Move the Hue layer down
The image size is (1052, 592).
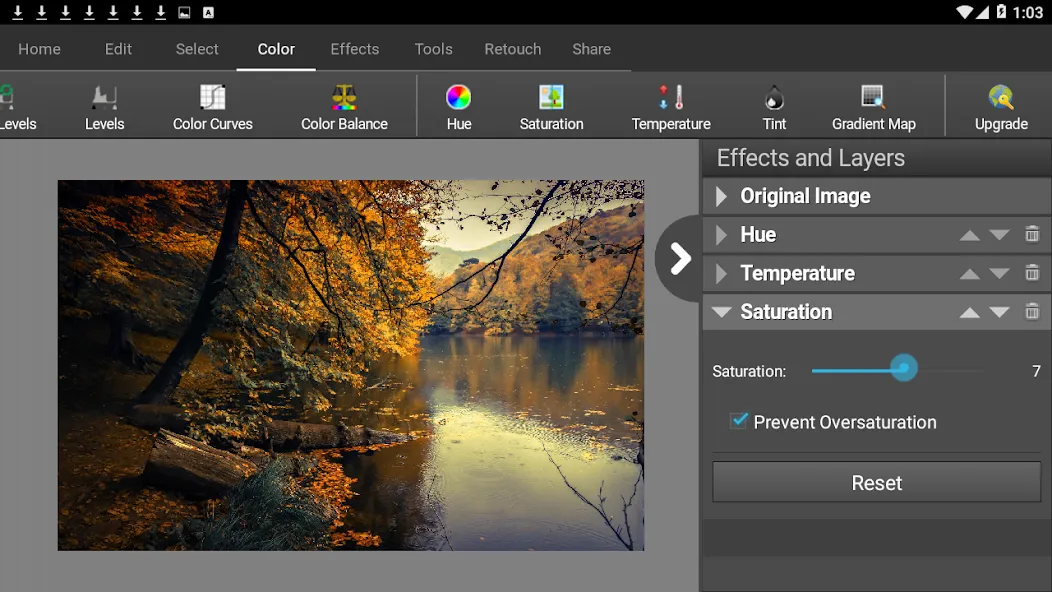(x=999, y=235)
